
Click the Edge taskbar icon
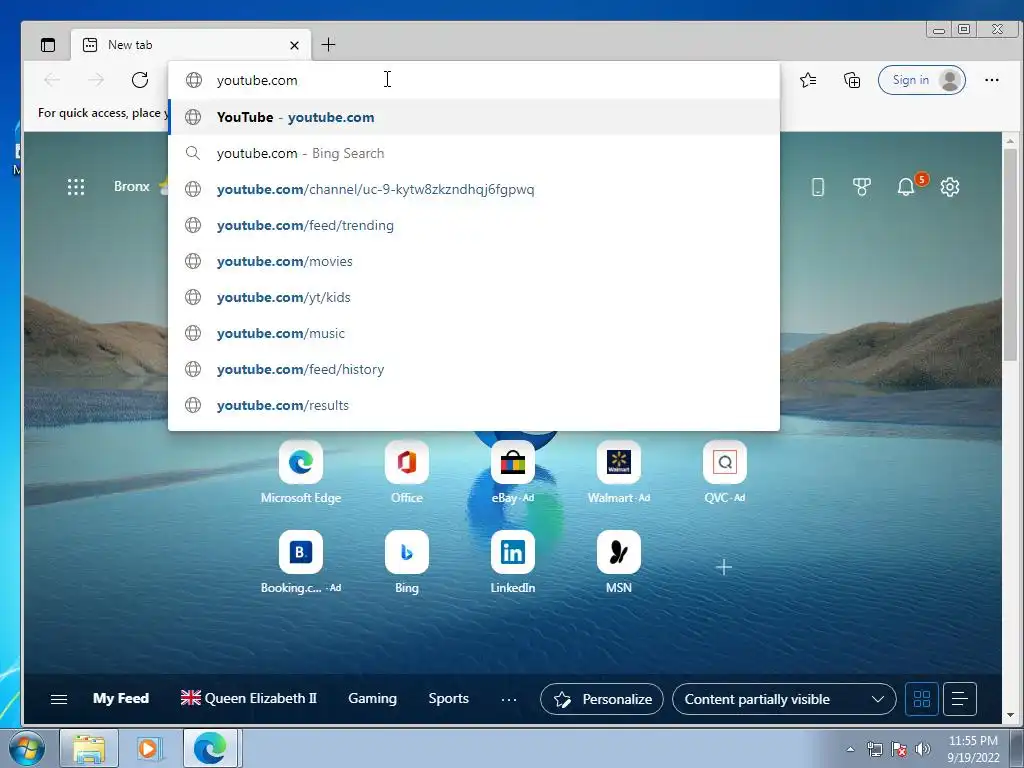coord(210,748)
